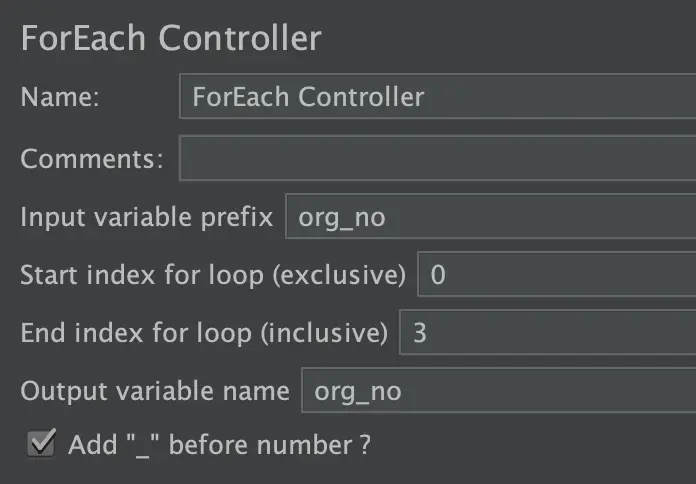Place cursor on "org_no" in Input variable prefix
The image size is (696, 484).
(342, 218)
